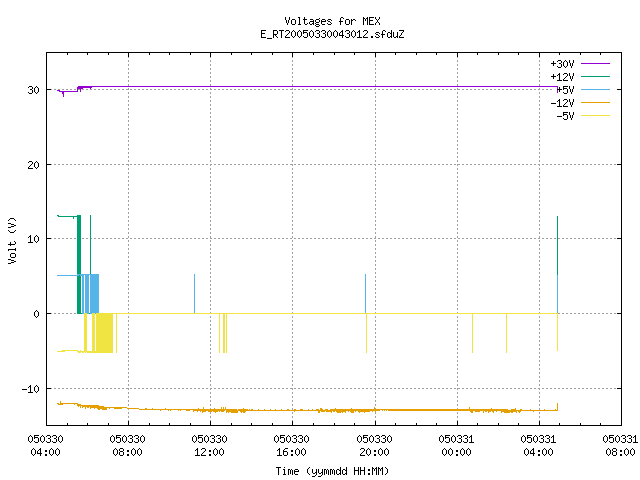The height and width of the screenshot is (480, 640).
Task: Click the '+12V' legend label
Action: pyautogui.click(x=562, y=77)
